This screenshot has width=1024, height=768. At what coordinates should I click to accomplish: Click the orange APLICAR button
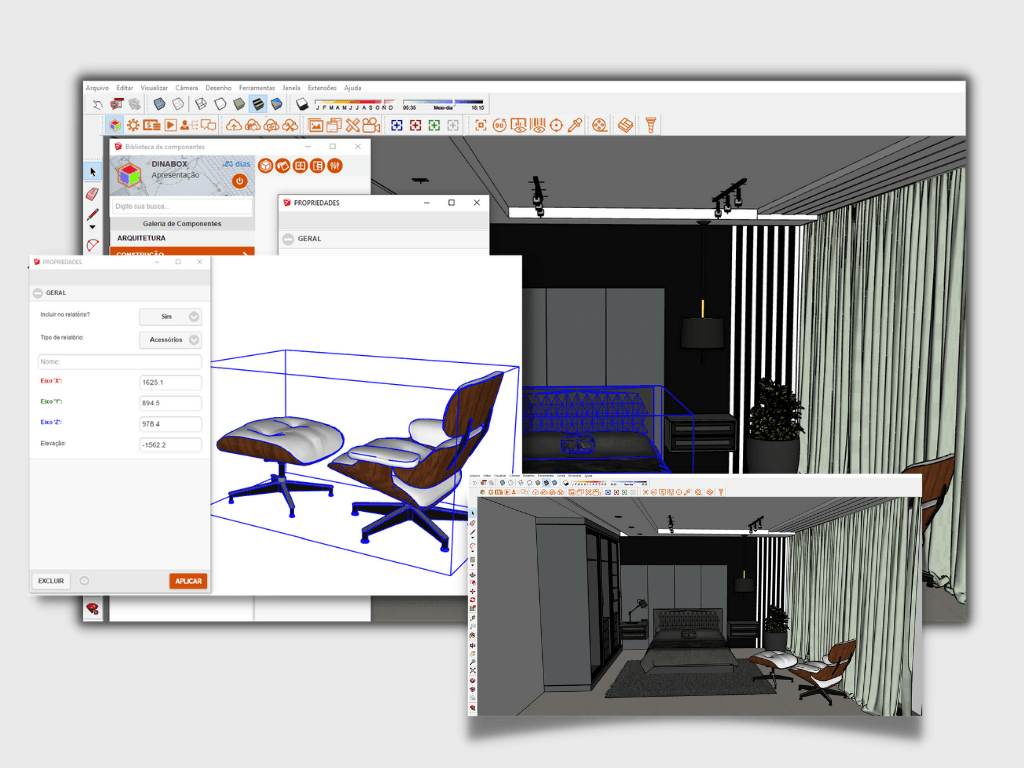pyautogui.click(x=188, y=581)
